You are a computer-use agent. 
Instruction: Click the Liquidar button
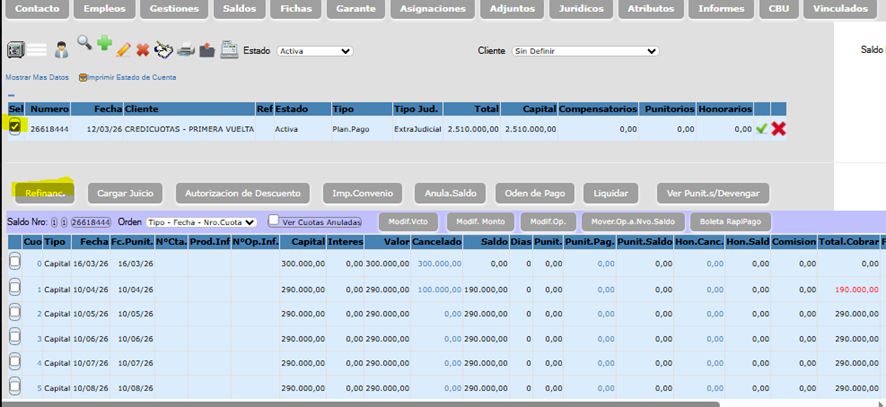click(x=611, y=193)
